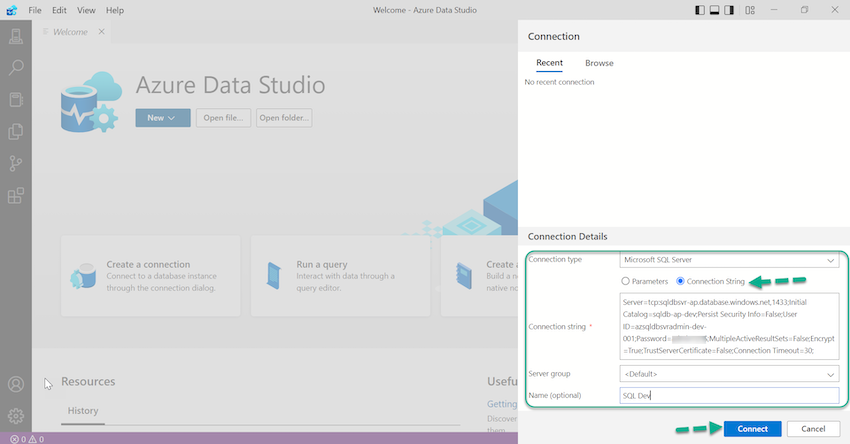Switch to the Browse tab
The image size is (850, 444).
pyautogui.click(x=599, y=63)
